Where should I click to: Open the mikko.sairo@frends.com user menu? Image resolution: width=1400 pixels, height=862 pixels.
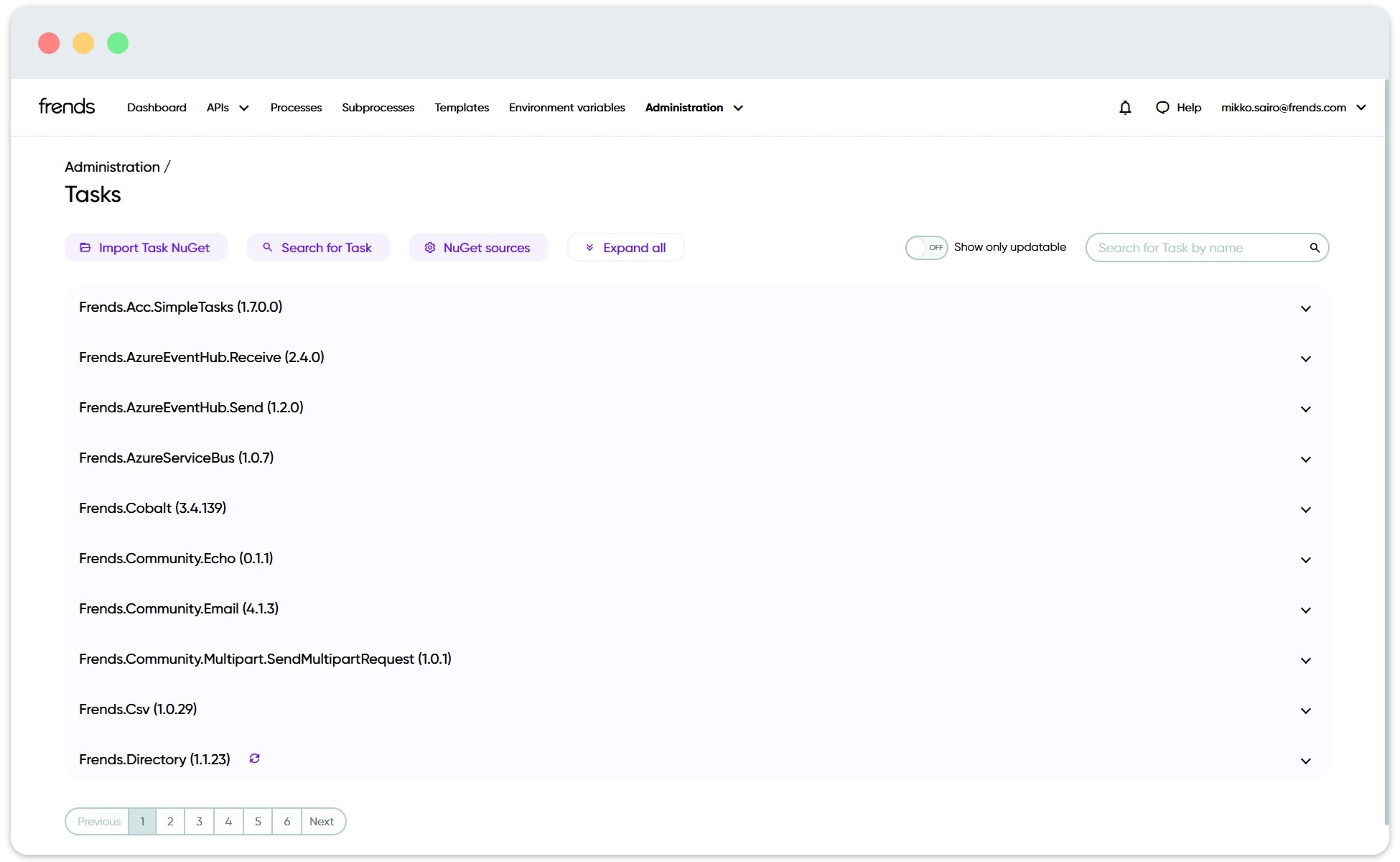coord(1293,108)
